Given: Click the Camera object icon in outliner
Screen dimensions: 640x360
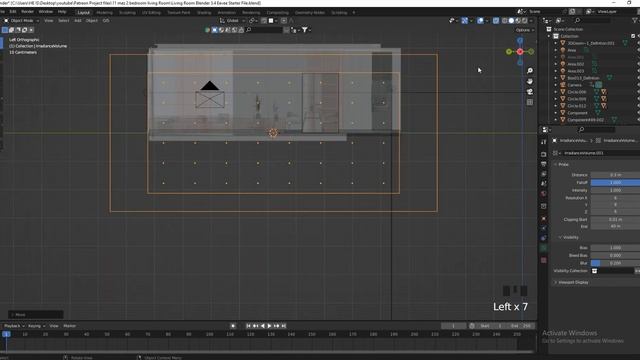Looking at the screenshot, I should coord(563,85).
